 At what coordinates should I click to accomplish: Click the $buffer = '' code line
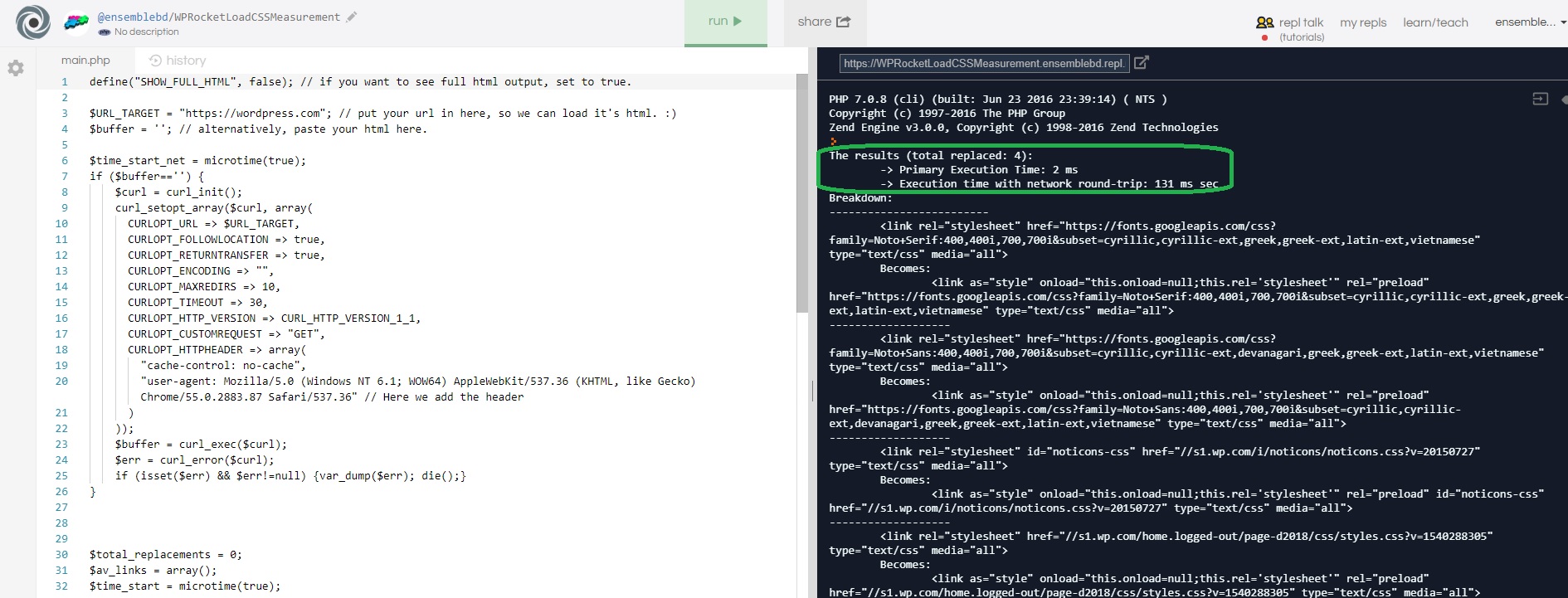(258, 129)
